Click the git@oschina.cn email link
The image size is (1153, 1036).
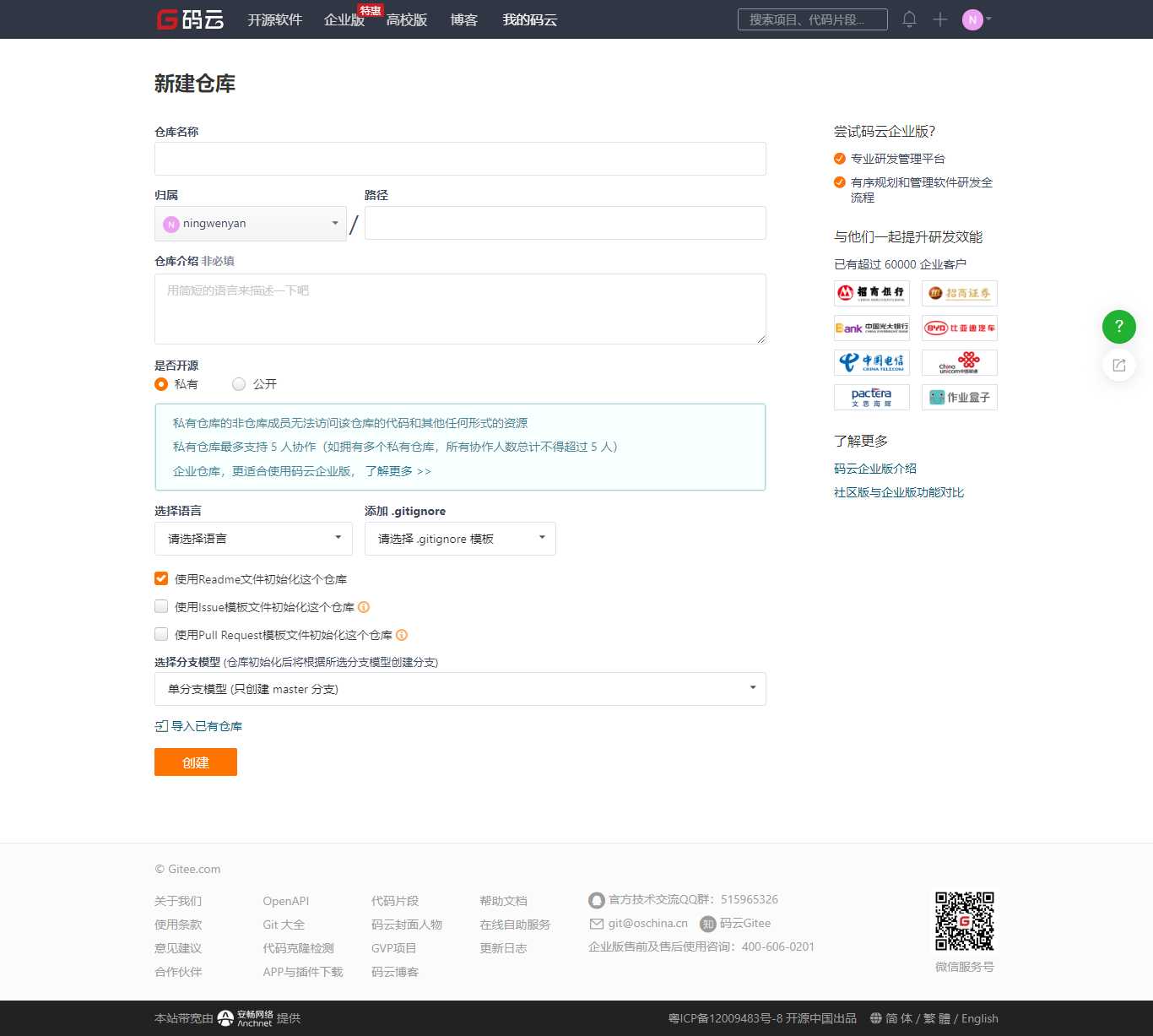639,924
